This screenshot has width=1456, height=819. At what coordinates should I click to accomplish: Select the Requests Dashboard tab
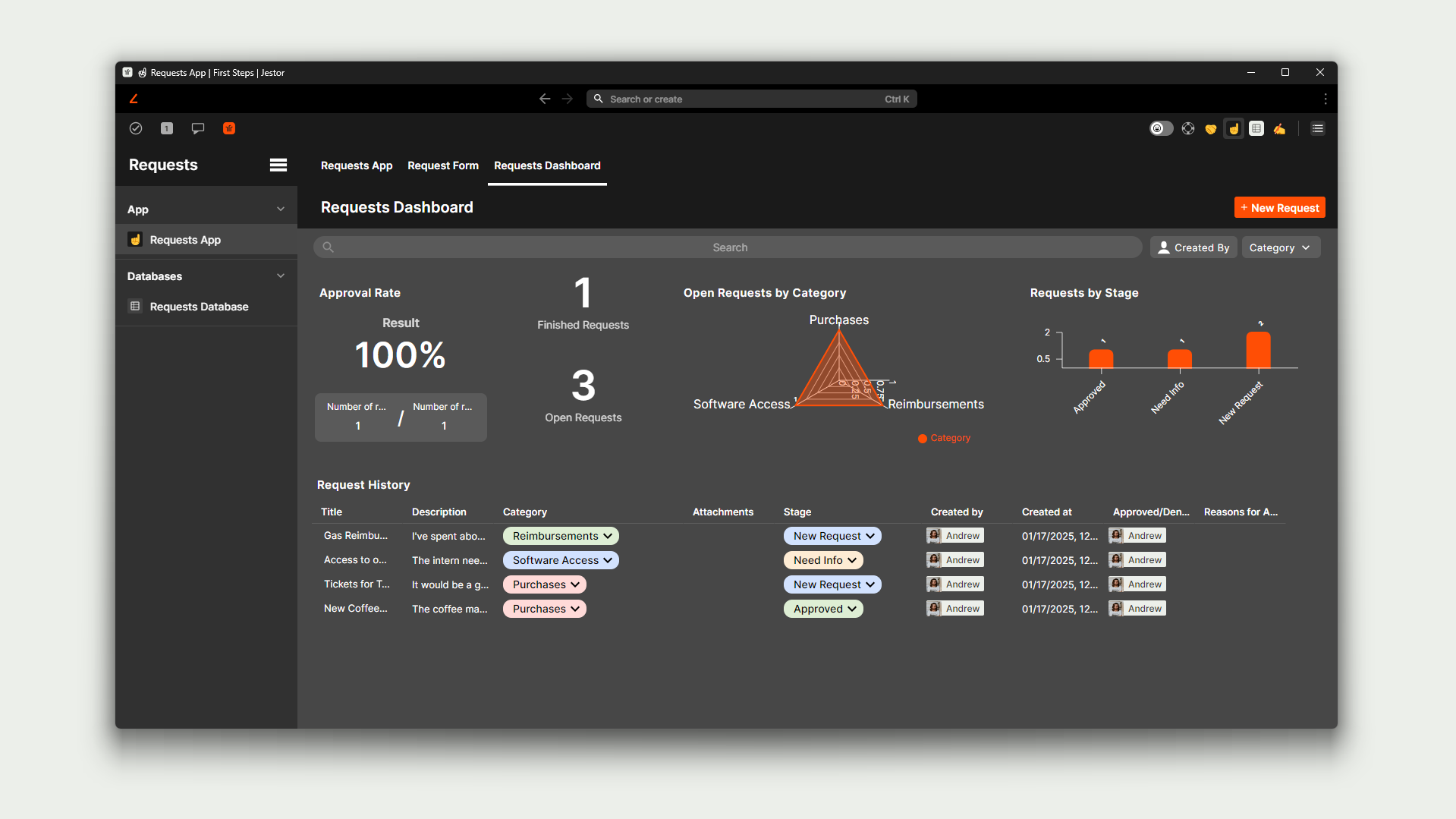tap(547, 165)
